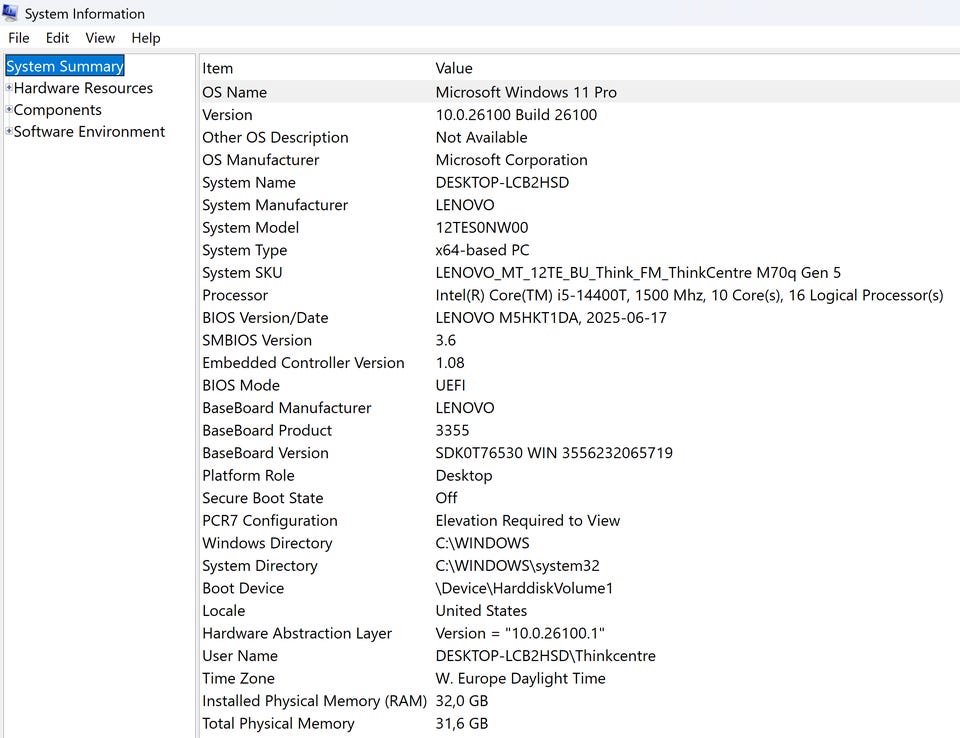The image size is (960, 738).
Task: Select the Secure Boot State row
Action: tap(262, 498)
